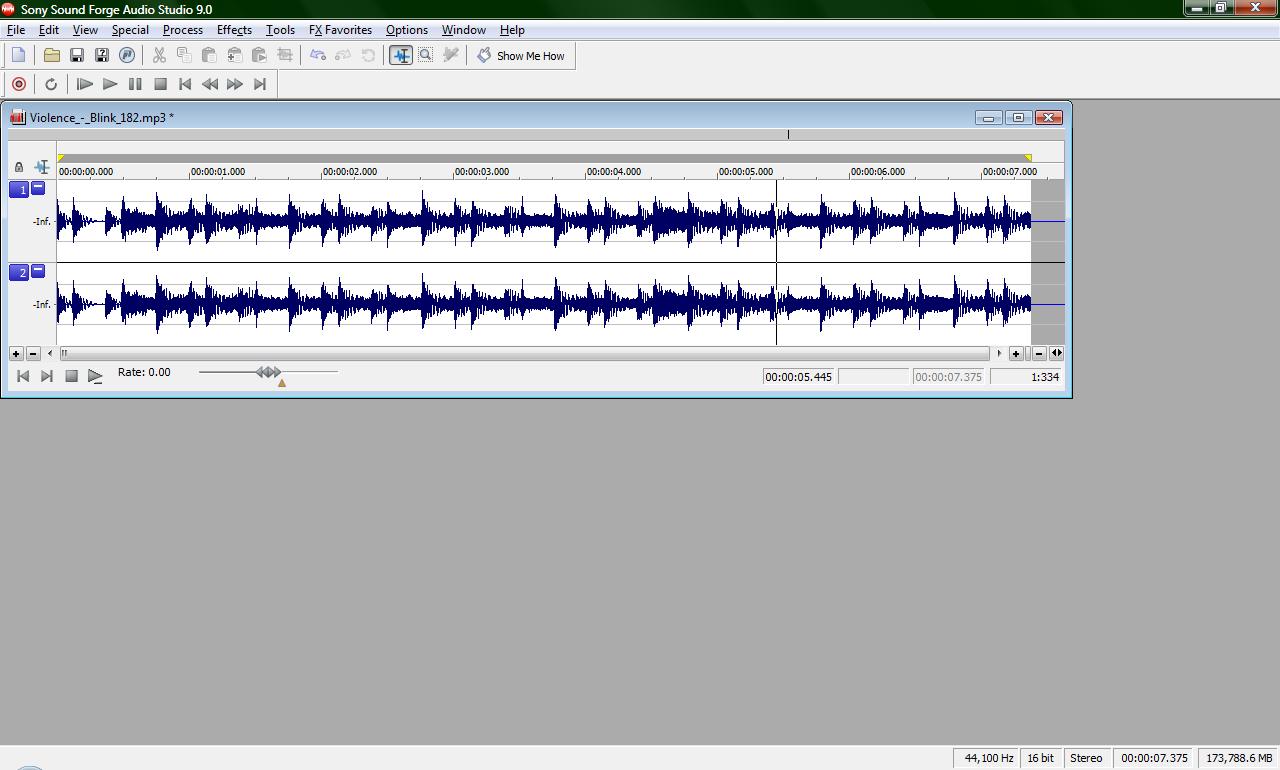Click level zoom out minus at bottom left
The width and height of the screenshot is (1280, 770).
coord(33,353)
